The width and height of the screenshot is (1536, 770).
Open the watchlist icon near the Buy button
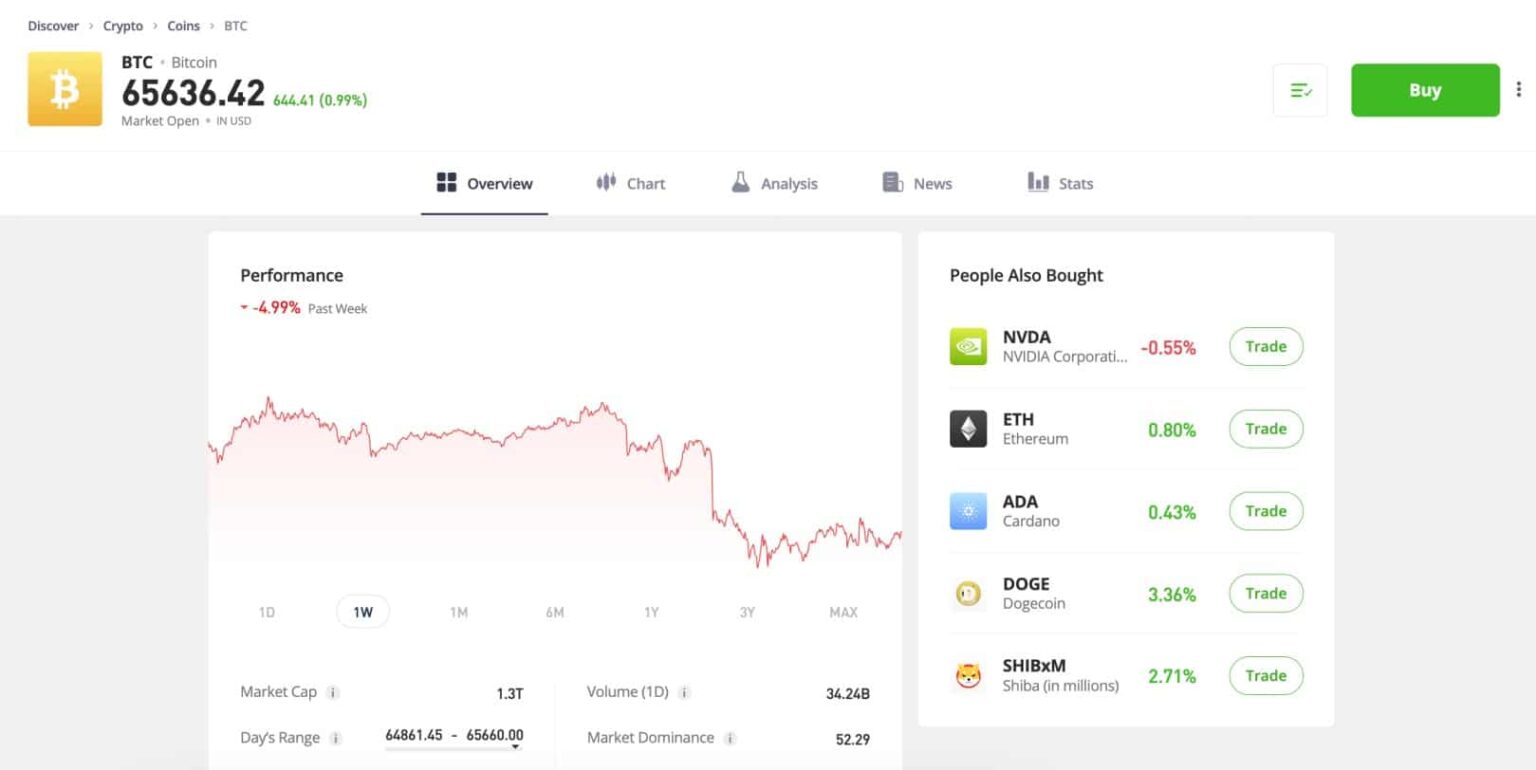pos(1299,89)
